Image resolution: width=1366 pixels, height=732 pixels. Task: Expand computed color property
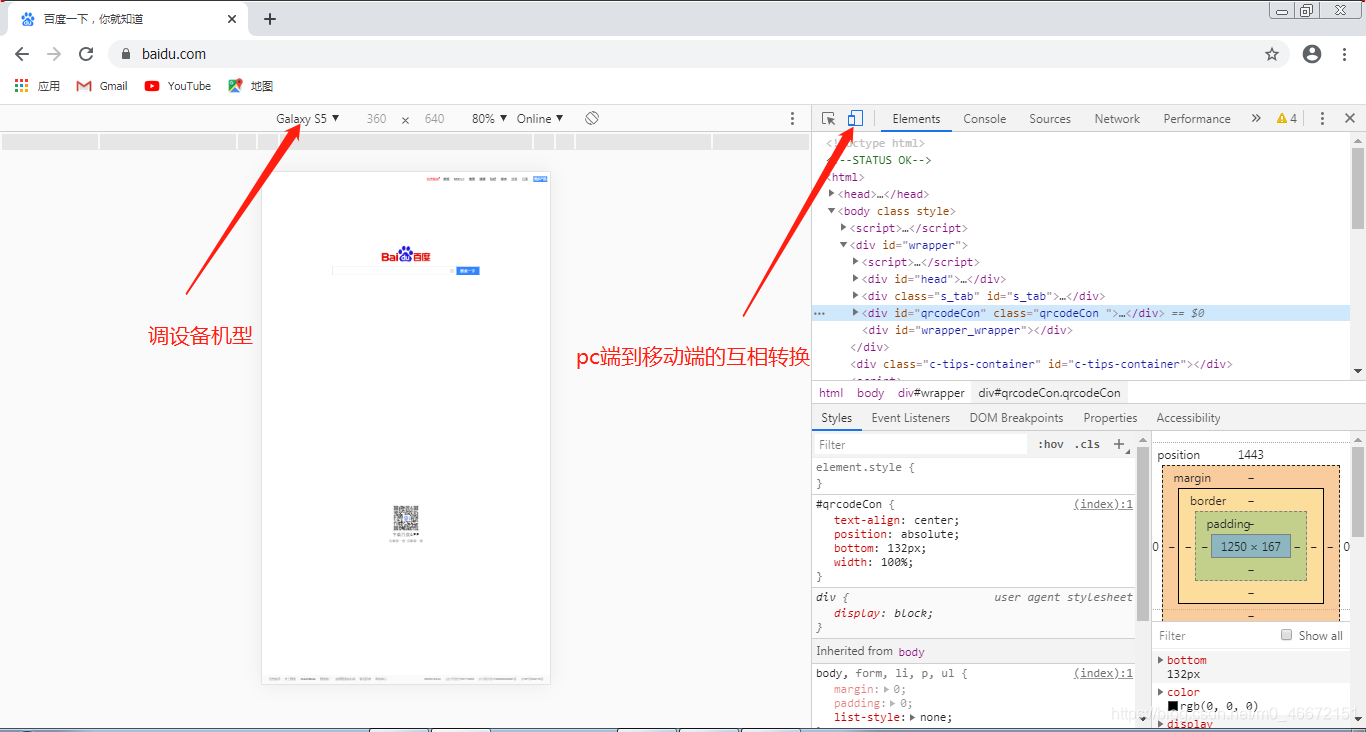[x=1161, y=692]
